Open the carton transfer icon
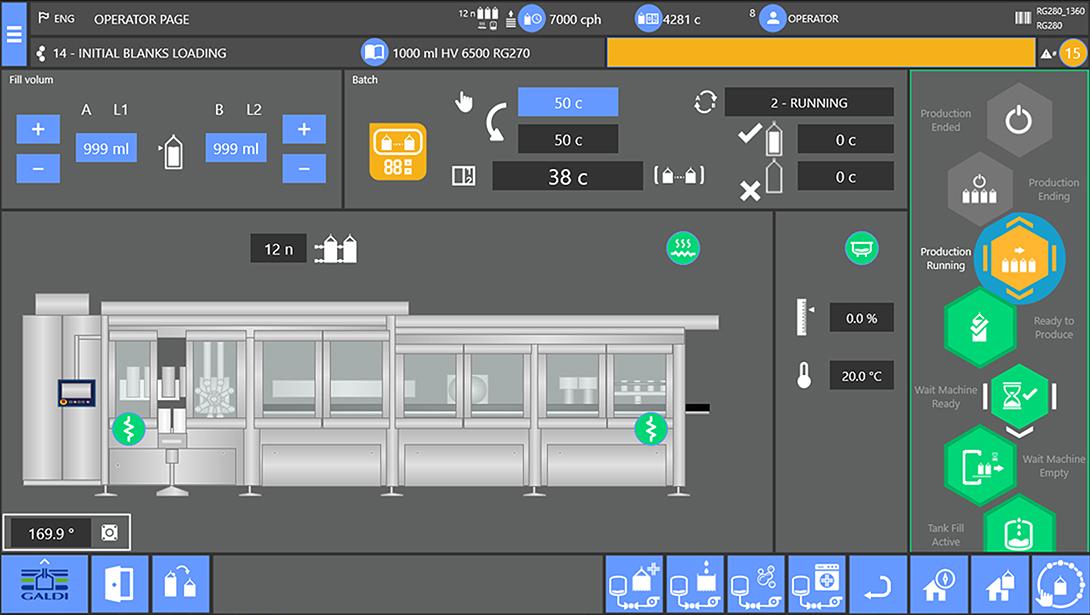The width and height of the screenshot is (1090, 615). coord(181,584)
